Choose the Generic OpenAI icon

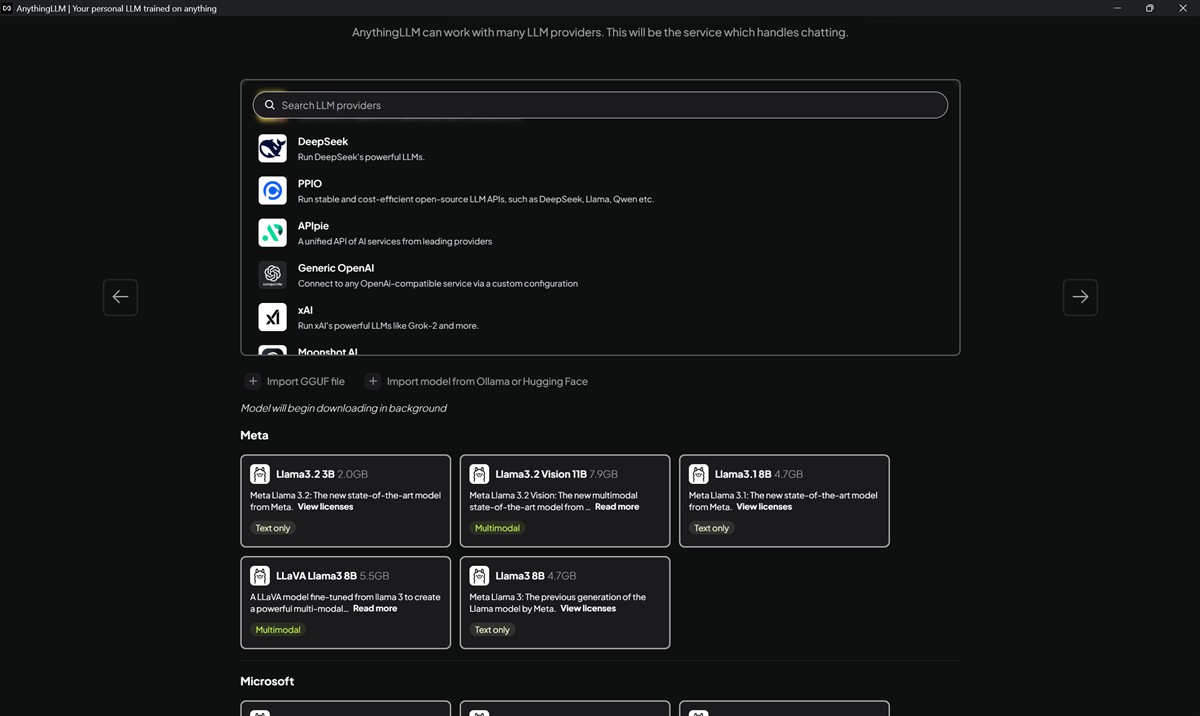coord(272,274)
